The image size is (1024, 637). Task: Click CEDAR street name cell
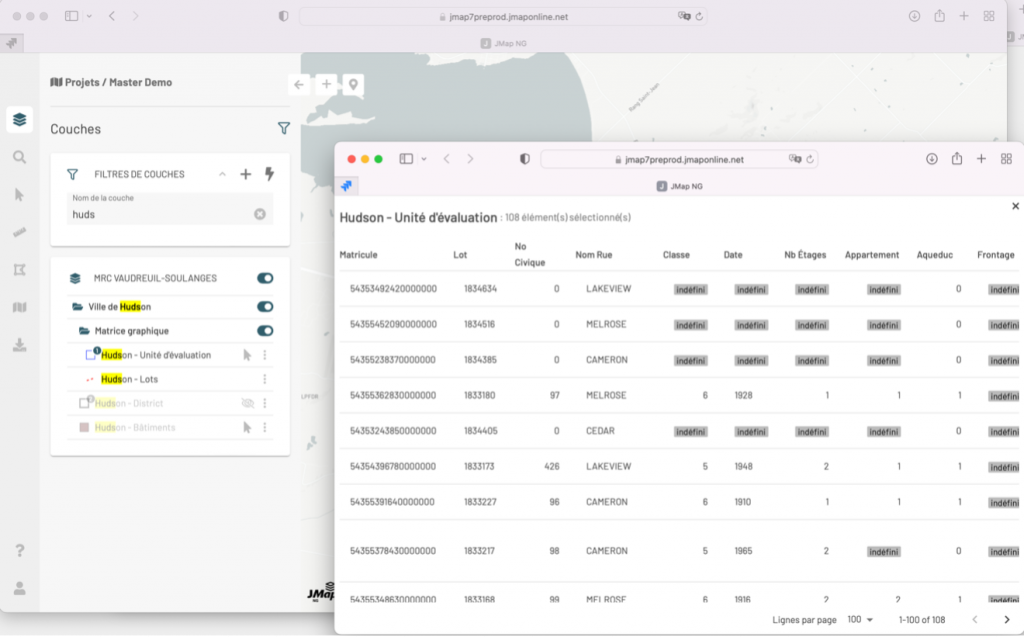coord(600,431)
